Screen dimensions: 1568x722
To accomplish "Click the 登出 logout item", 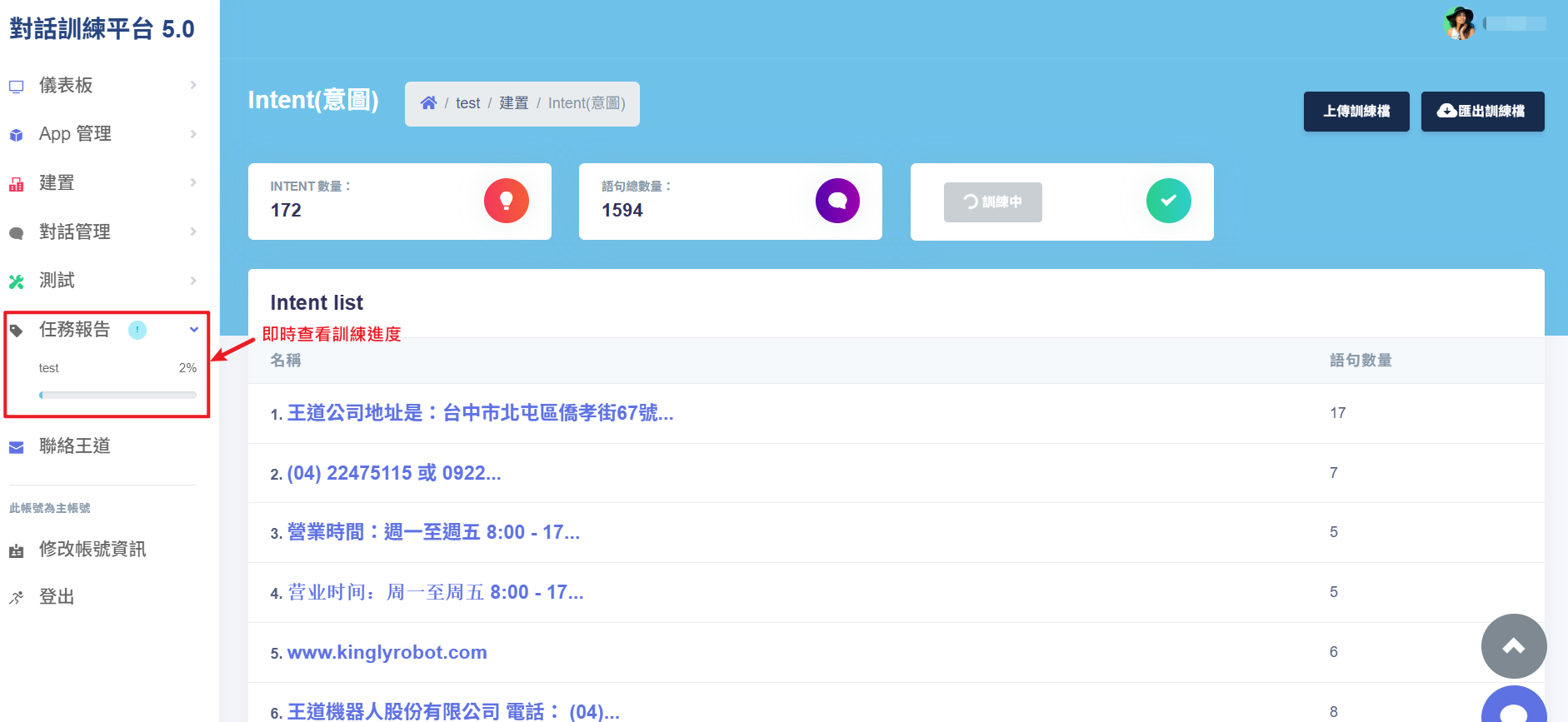I will coord(57,597).
